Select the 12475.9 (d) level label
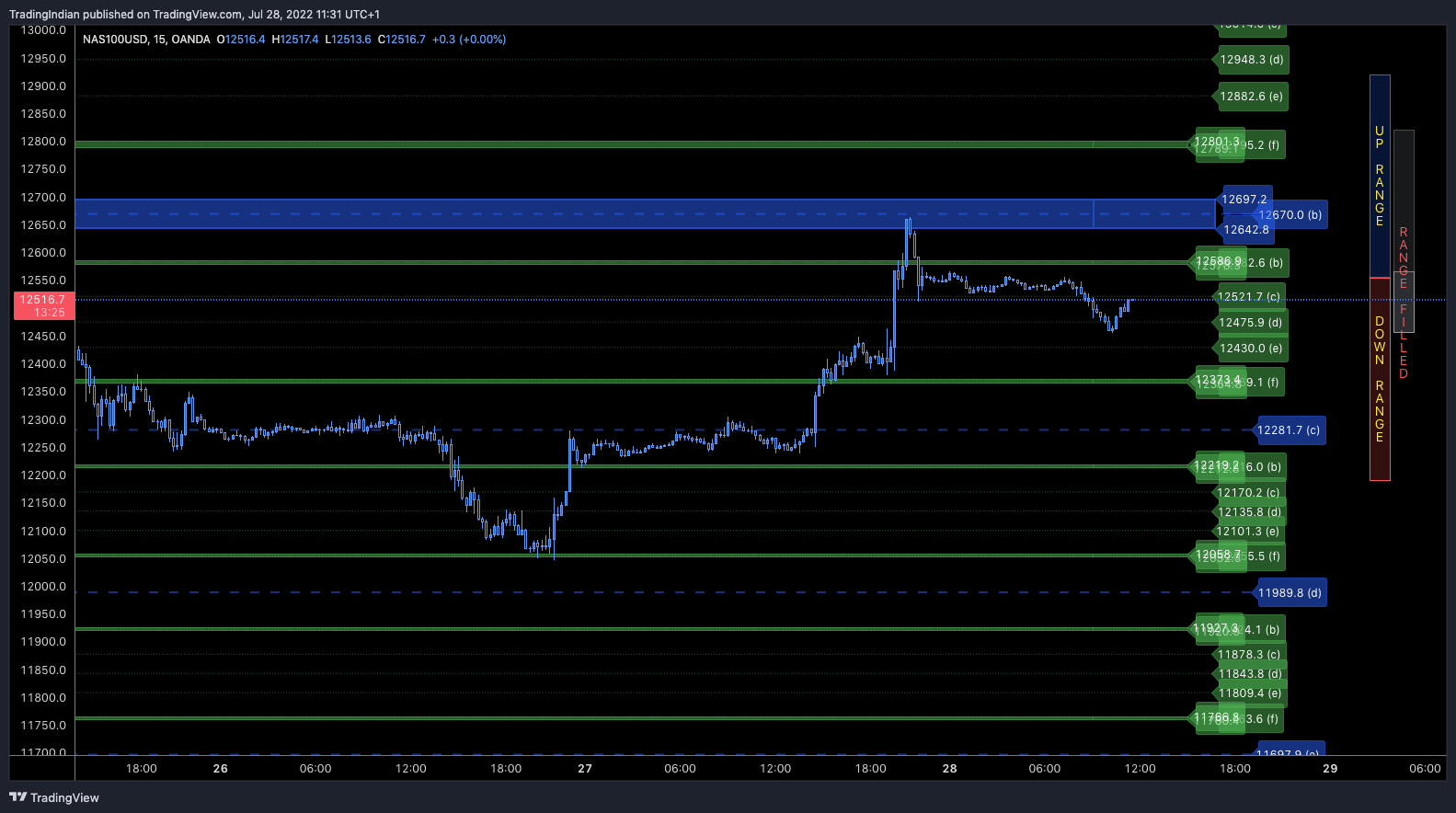The width and height of the screenshot is (1456, 813). [x=1251, y=323]
